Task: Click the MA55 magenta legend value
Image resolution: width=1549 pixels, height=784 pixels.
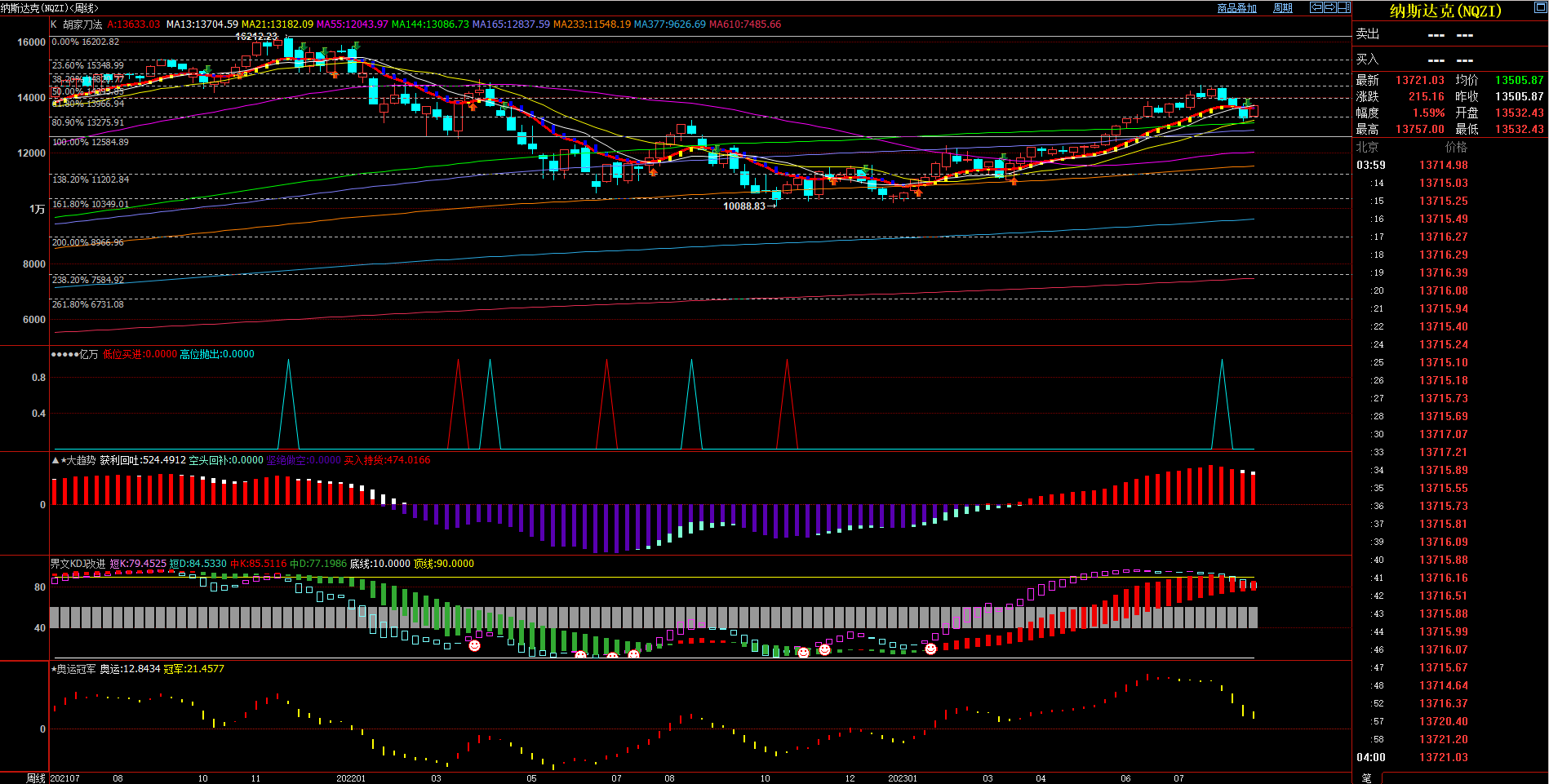Action: coord(352,24)
